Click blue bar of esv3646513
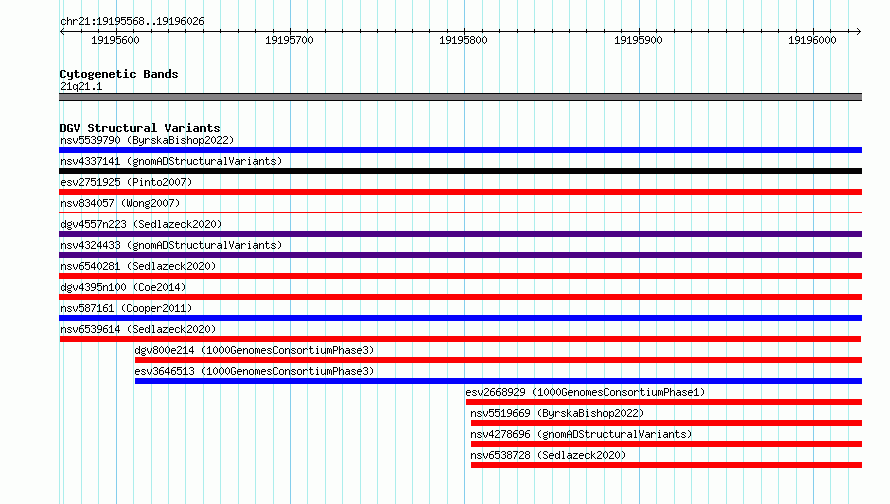The width and height of the screenshot is (890, 504). [x=498, y=381]
